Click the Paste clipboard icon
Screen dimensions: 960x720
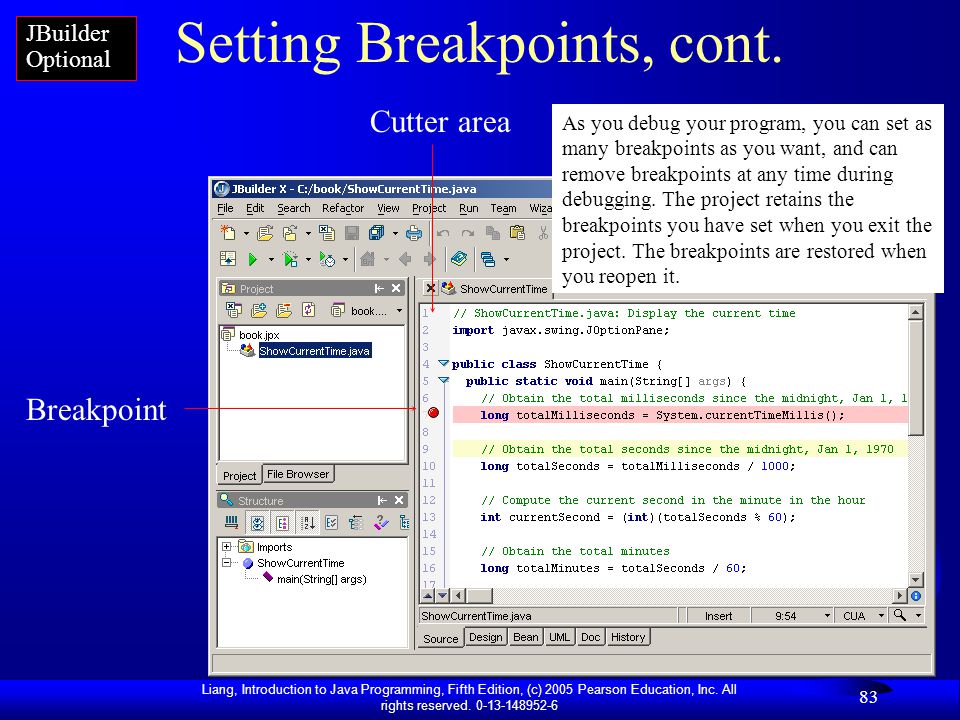517,233
